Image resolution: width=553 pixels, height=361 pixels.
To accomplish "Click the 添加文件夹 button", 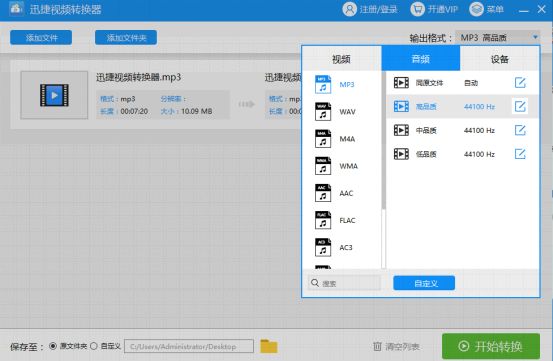I will tap(126, 38).
